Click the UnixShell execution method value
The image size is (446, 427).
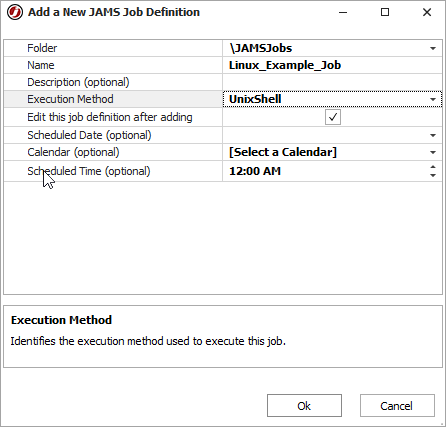point(255,99)
